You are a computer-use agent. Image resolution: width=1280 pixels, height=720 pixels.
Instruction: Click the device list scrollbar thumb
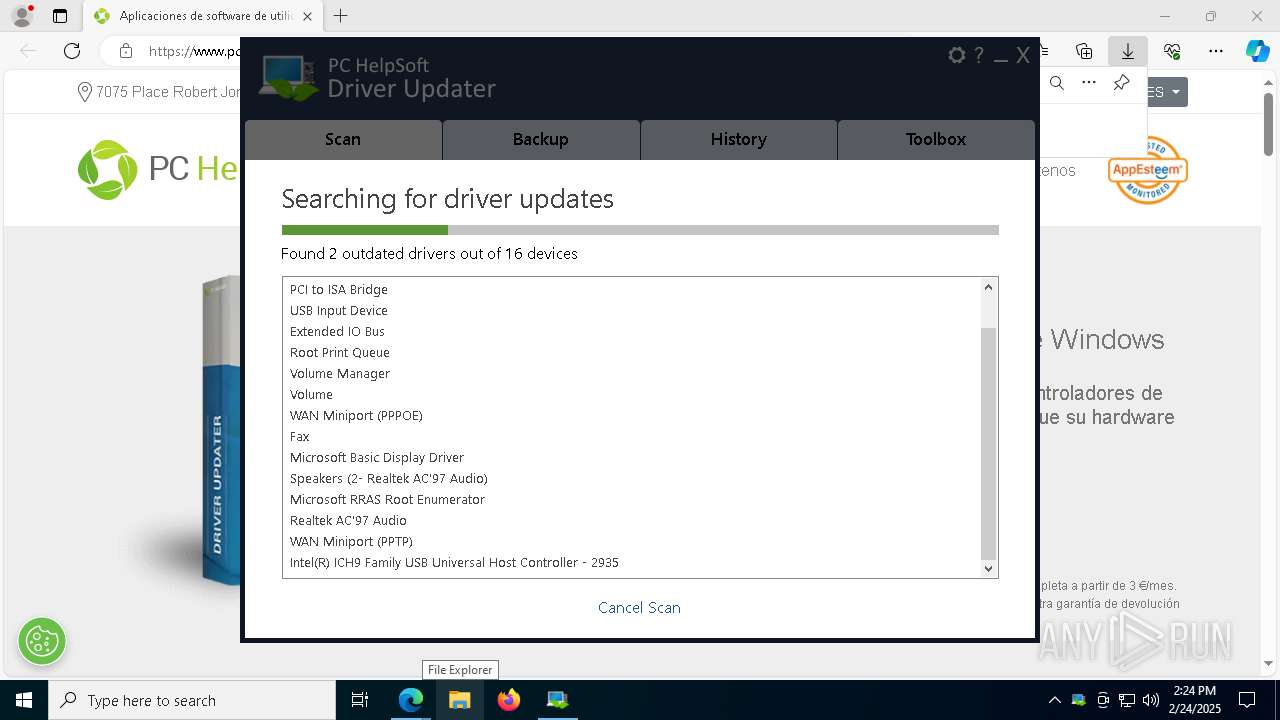tap(988, 442)
